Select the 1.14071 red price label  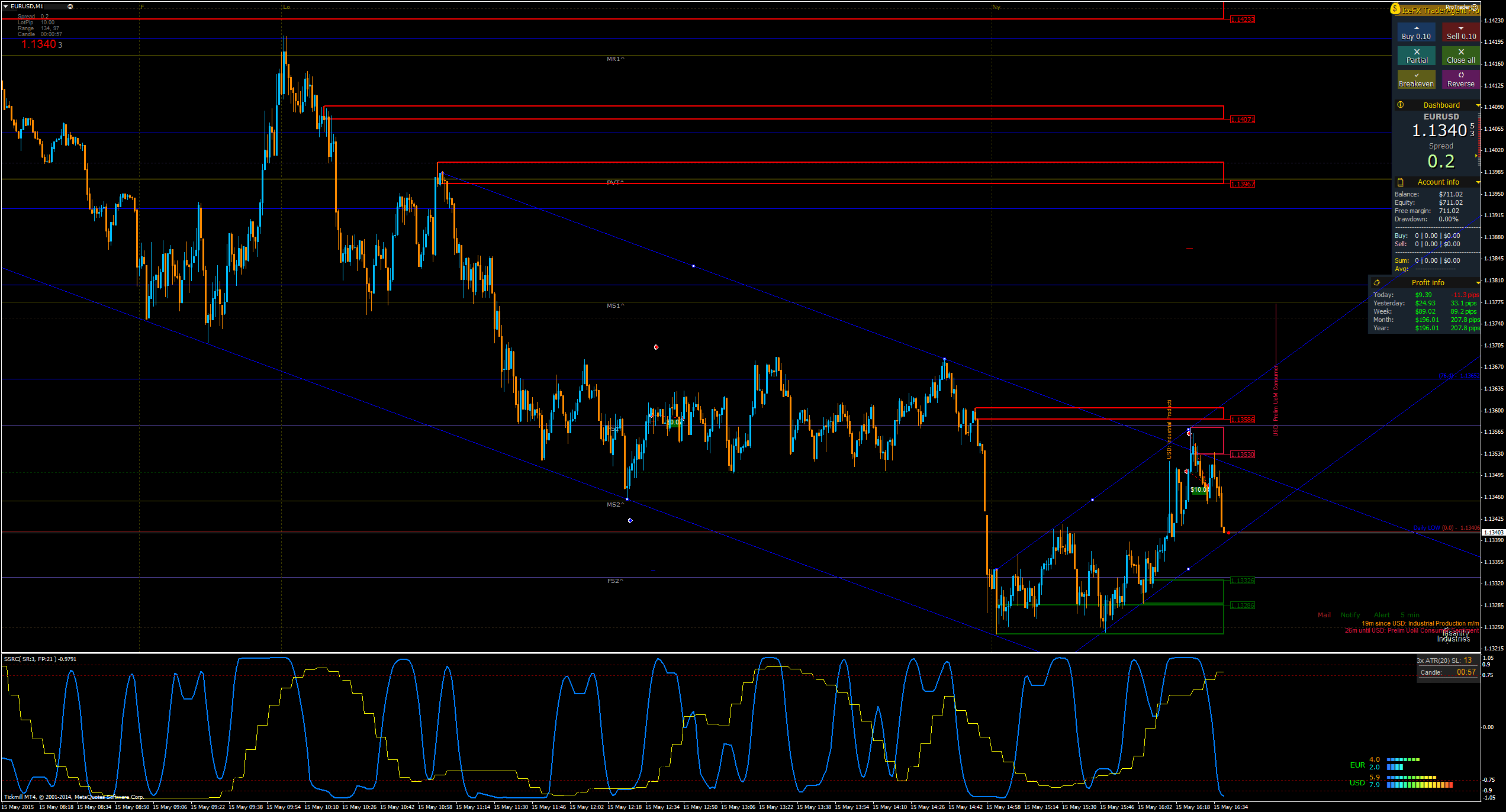click(1242, 120)
